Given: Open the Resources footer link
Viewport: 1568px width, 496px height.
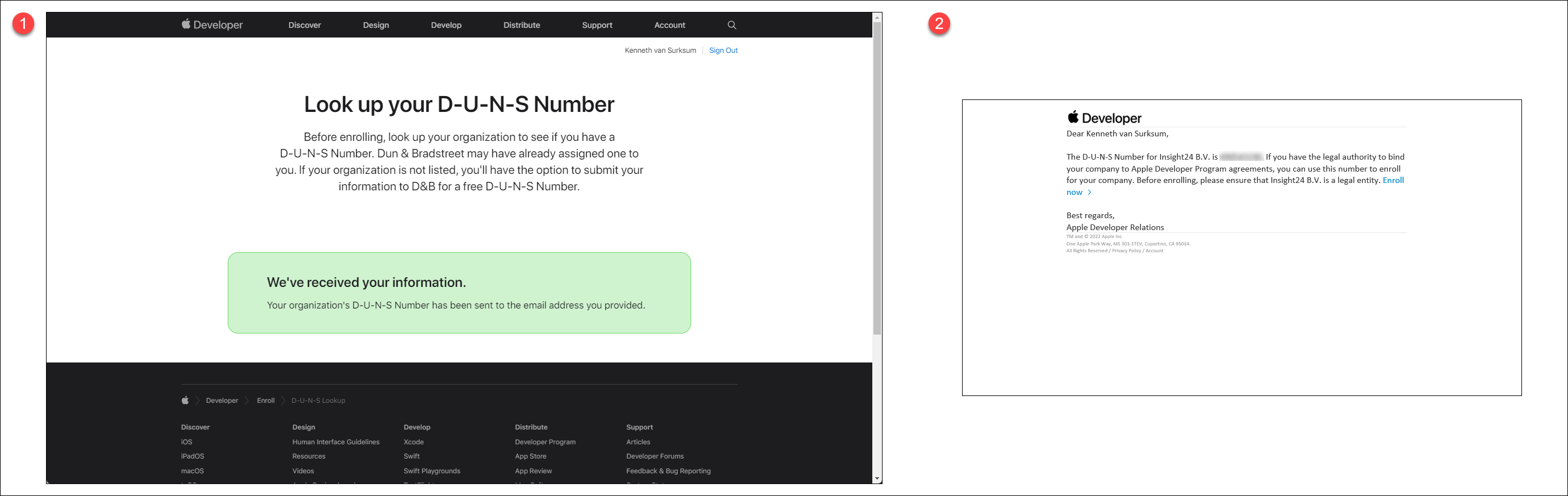Looking at the screenshot, I should (308, 456).
